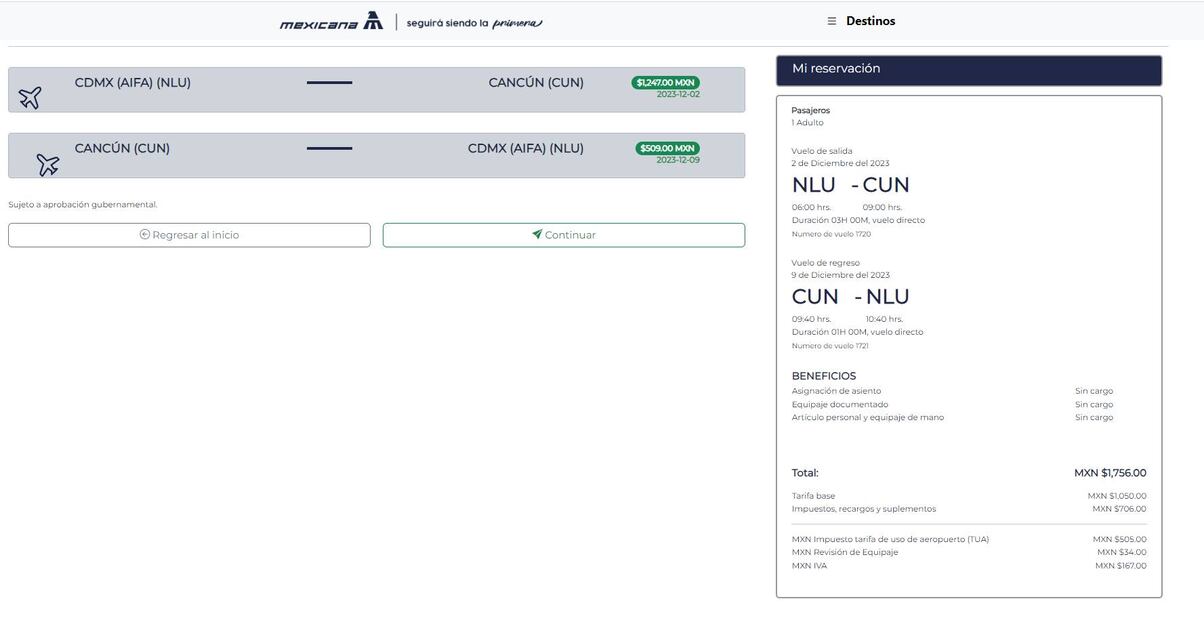
Task: Click the NLU - CUN route heading
Action: tap(850, 185)
